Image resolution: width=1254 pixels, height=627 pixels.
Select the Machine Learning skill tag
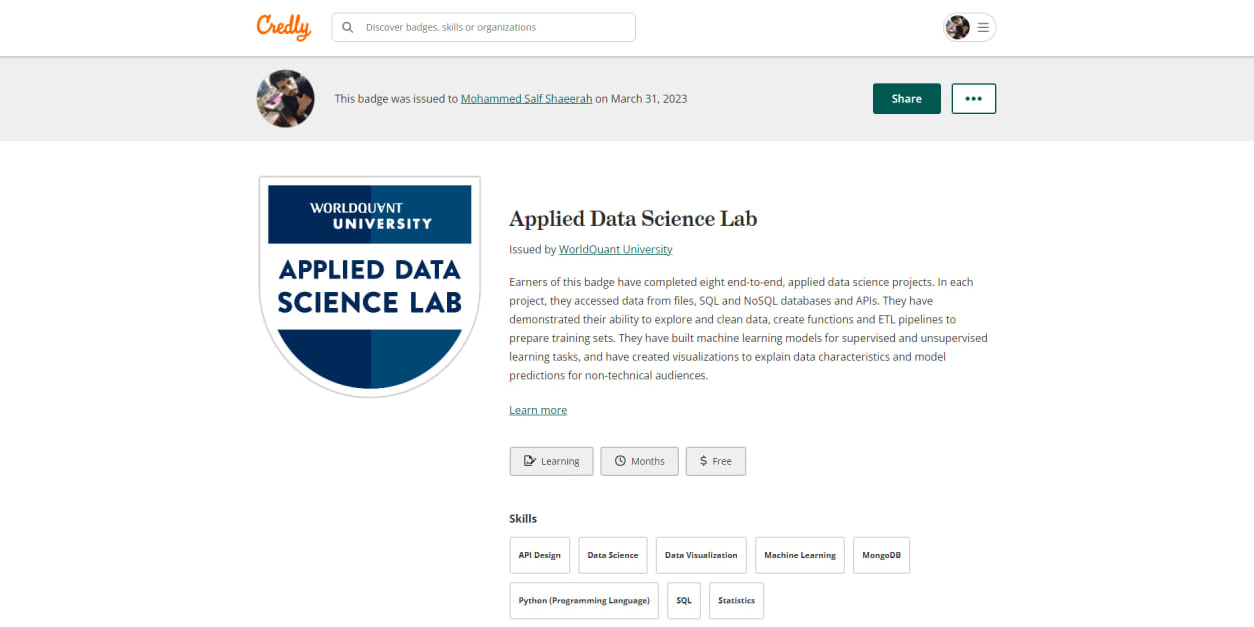pos(799,555)
